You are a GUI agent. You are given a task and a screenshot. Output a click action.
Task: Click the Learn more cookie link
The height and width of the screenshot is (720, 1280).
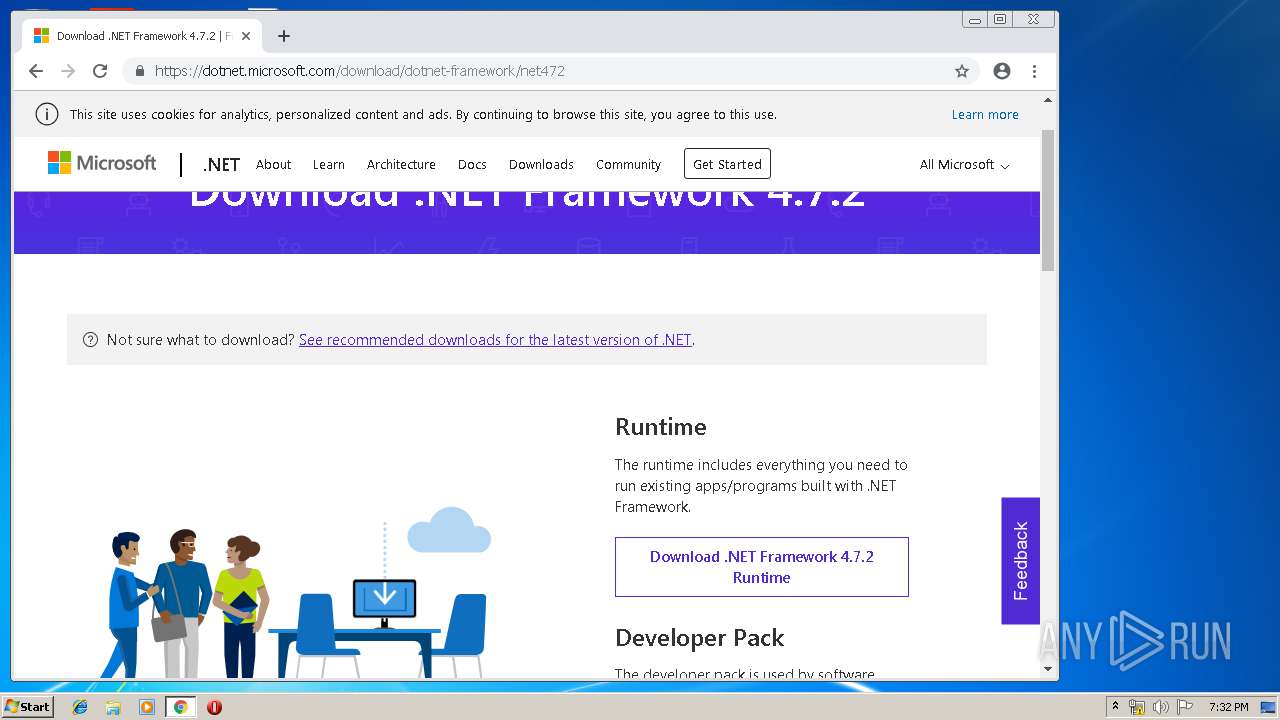(x=985, y=114)
